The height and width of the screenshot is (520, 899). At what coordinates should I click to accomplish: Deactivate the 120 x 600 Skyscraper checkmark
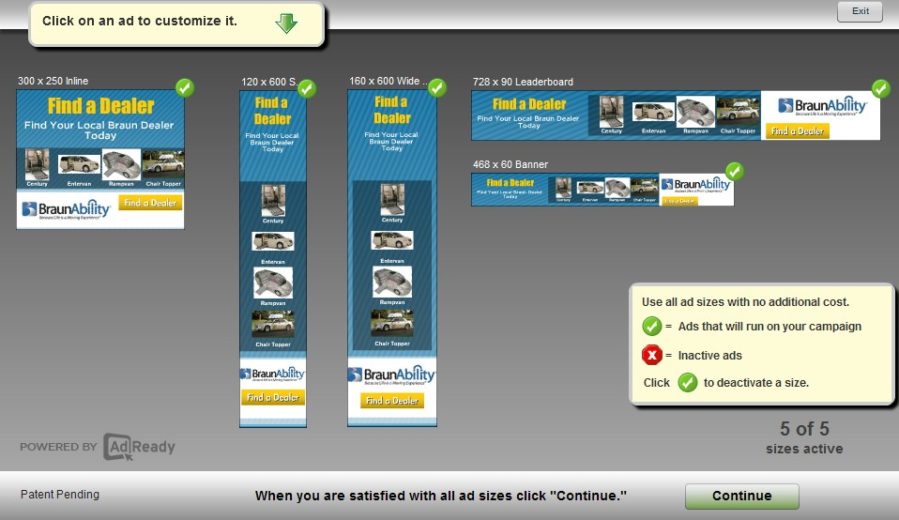pos(307,88)
